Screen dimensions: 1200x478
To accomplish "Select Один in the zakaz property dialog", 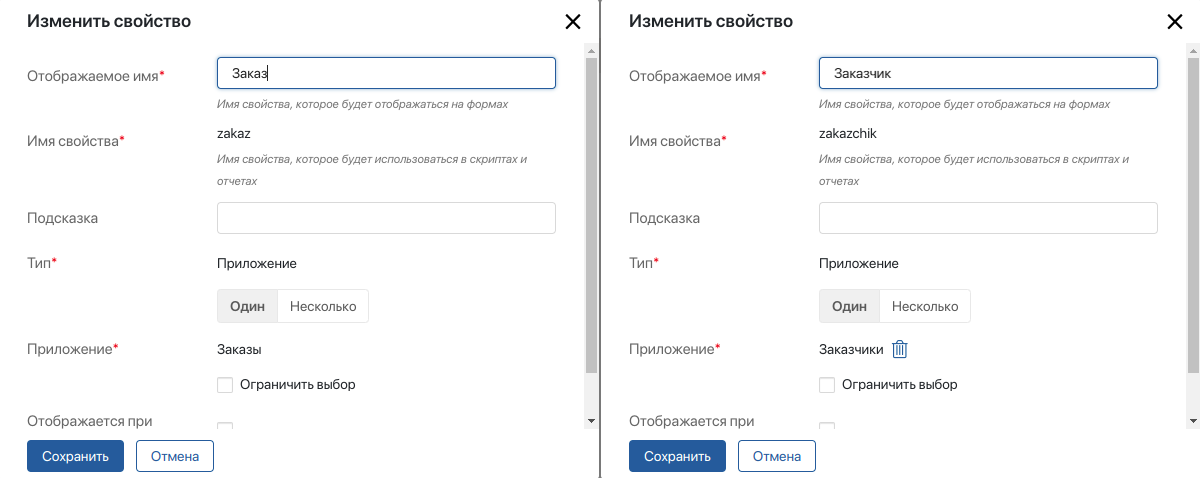I will (247, 306).
